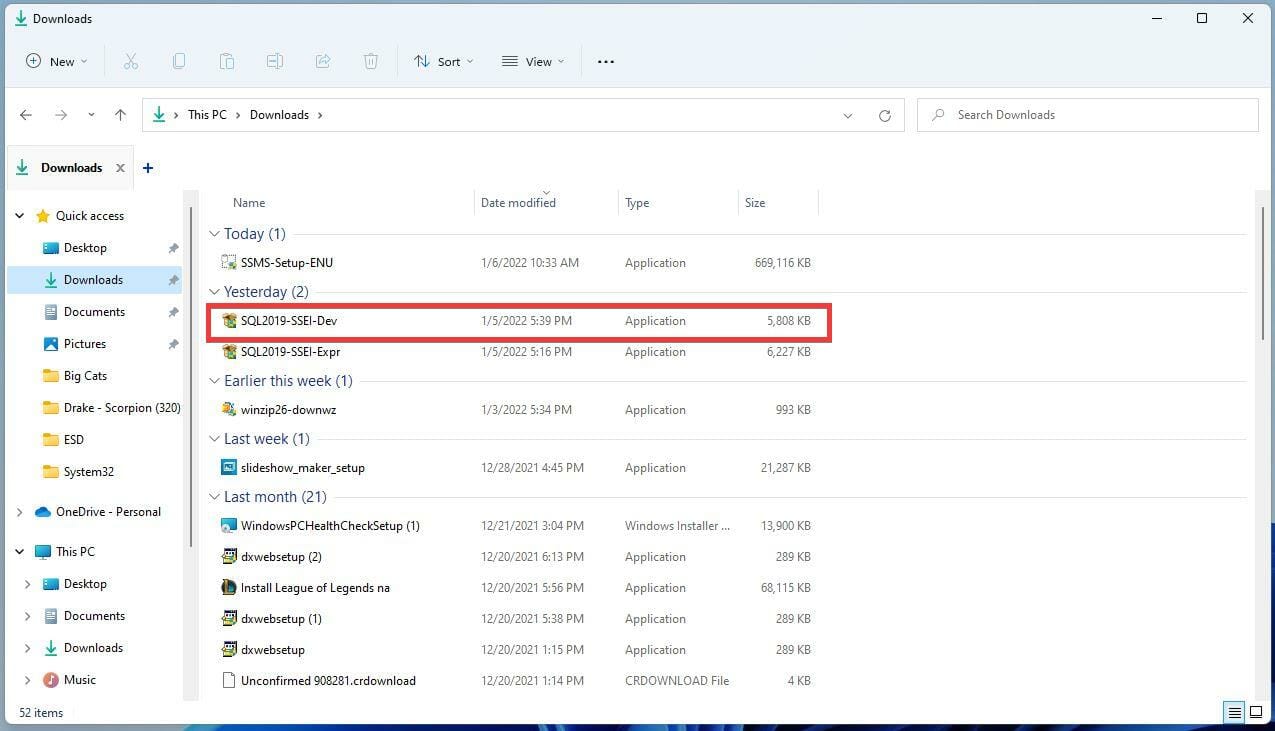Sort files by Date modified column
Screen dimensions: 1275x731
tap(517, 202)
